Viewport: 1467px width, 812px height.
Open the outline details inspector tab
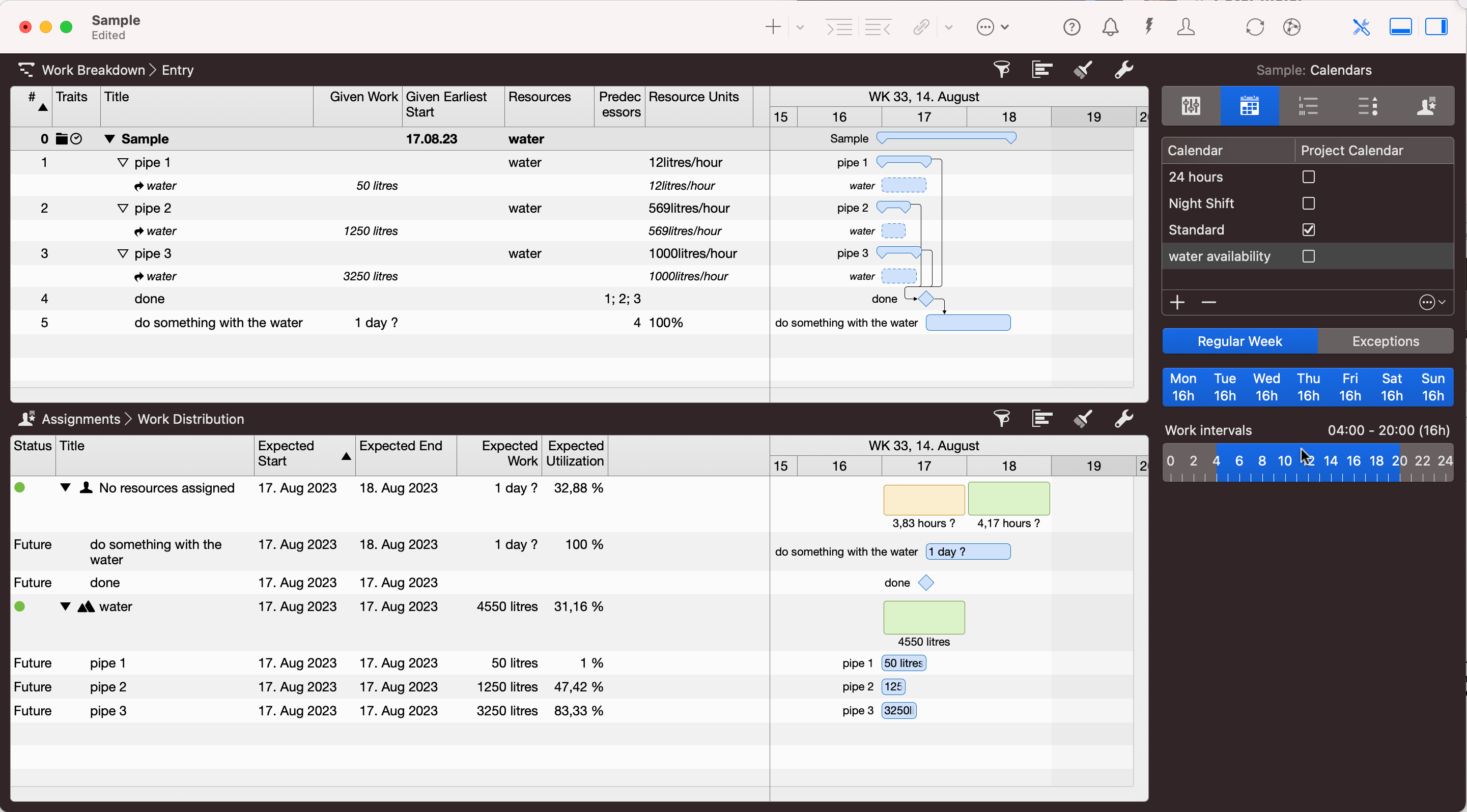pos(1367,106)
